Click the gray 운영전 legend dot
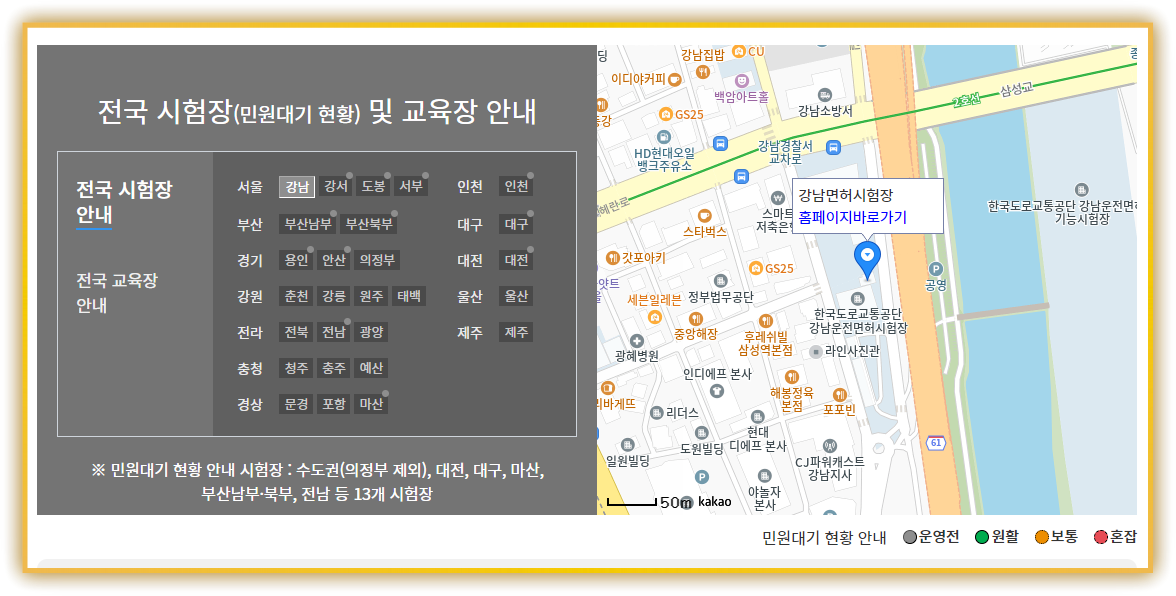Image resolution: width=1176 pixels, height=596 pixels. click(x=910, y=538)
